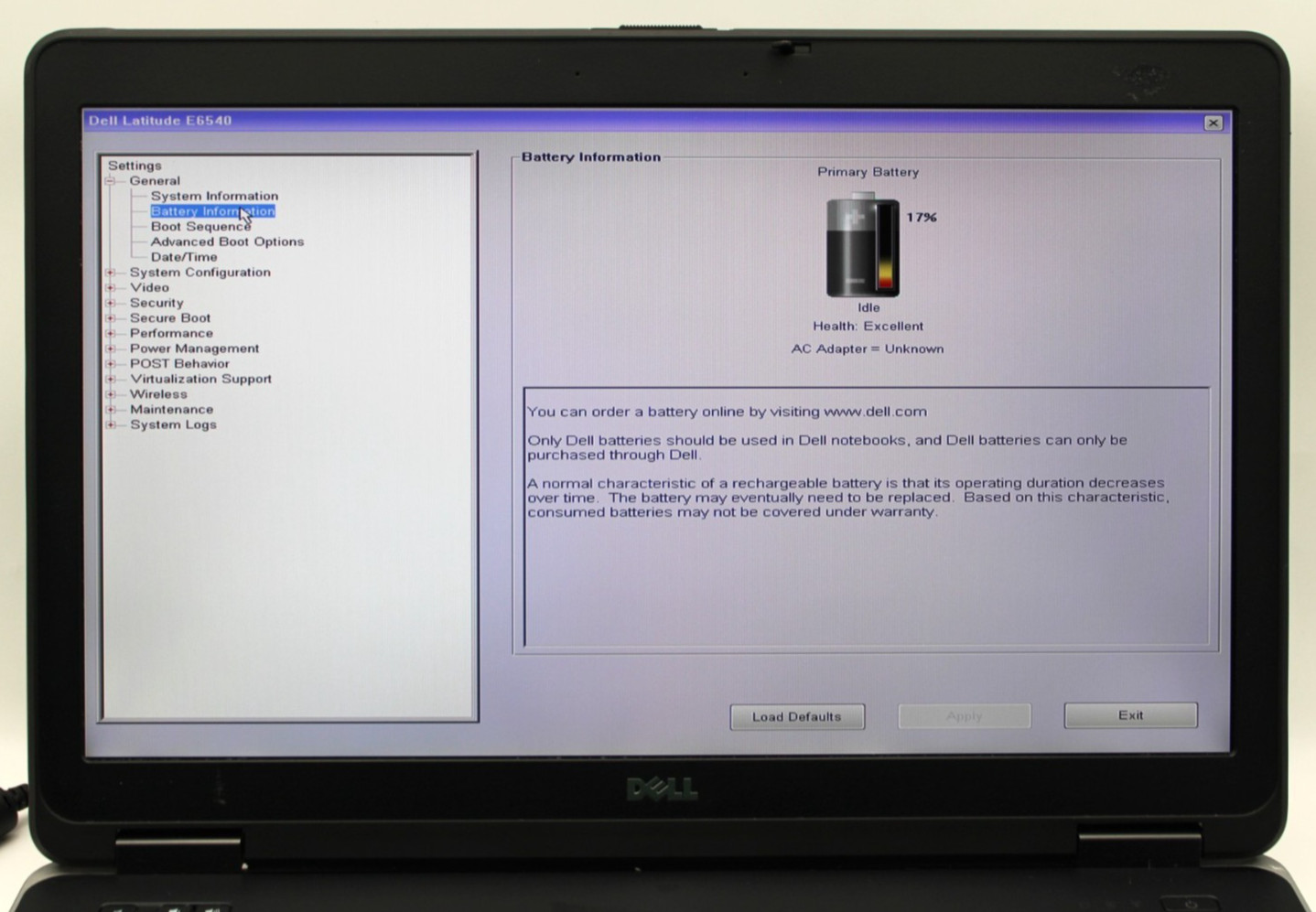
Task: Select the Secure Boot label
Action: click(x=170, y=318)
